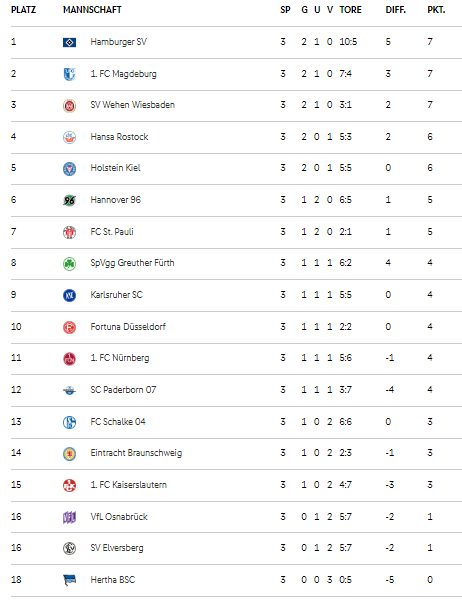Select the SV Wehen Wiesbaden team name
Viewport: 462px width, 607px height.
pyautogui.click(x=132, y=105)
